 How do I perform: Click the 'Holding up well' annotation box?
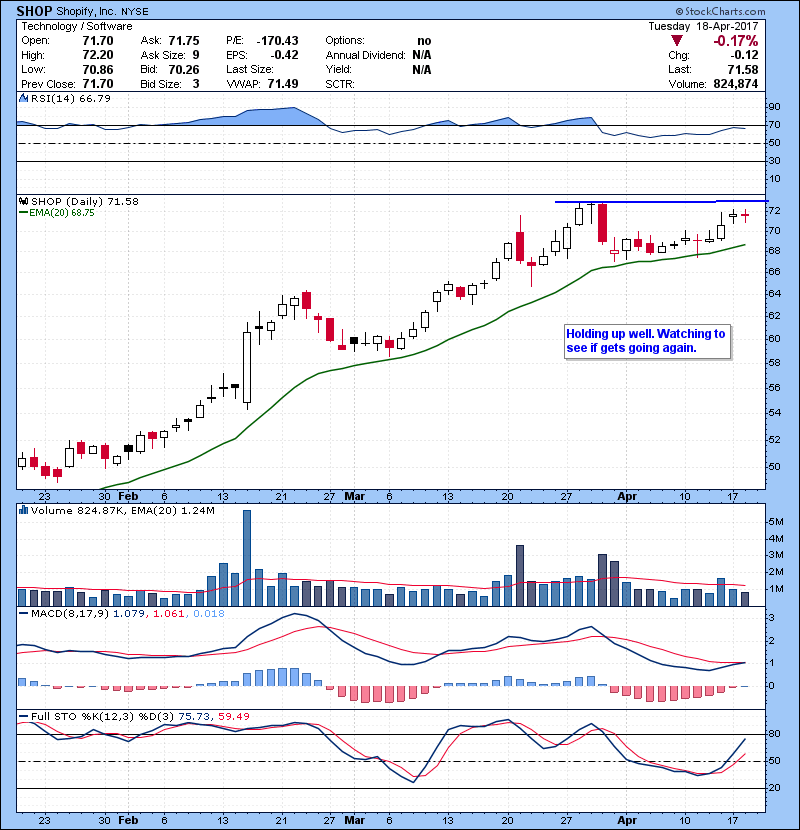click(647, 341)
